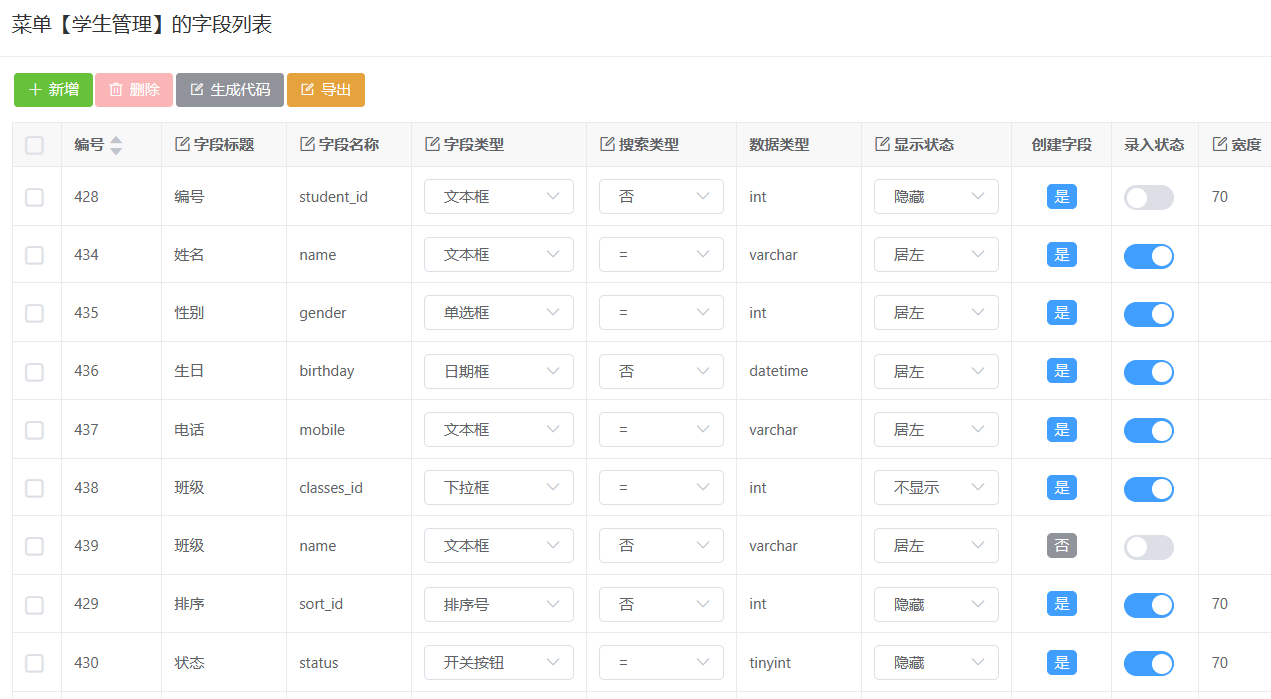Sort the table by 编号 arrows
The width and height of the screenshot is (1271, 699).
point(116,145)
